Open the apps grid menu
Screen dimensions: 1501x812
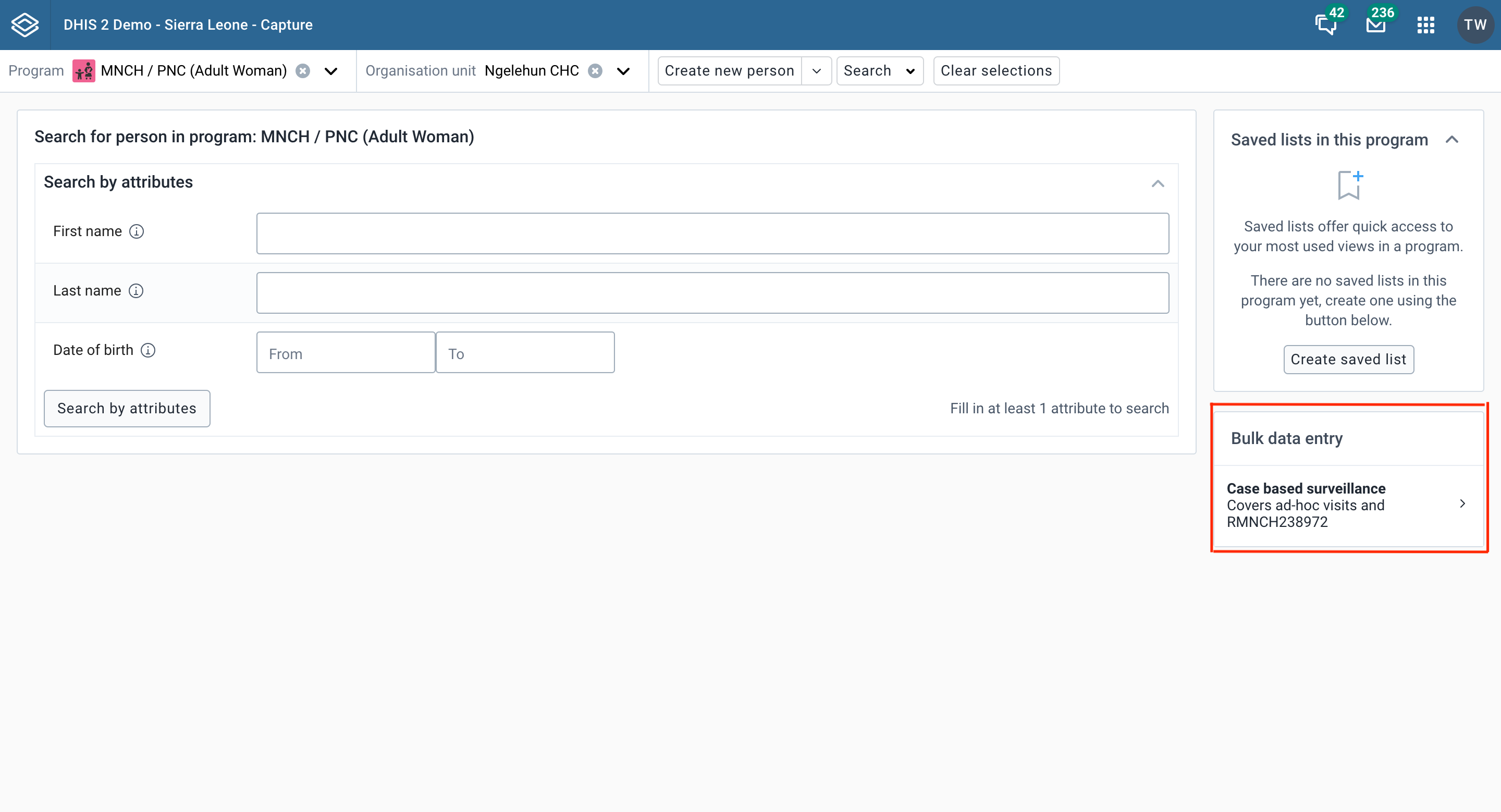(1426, 24)
